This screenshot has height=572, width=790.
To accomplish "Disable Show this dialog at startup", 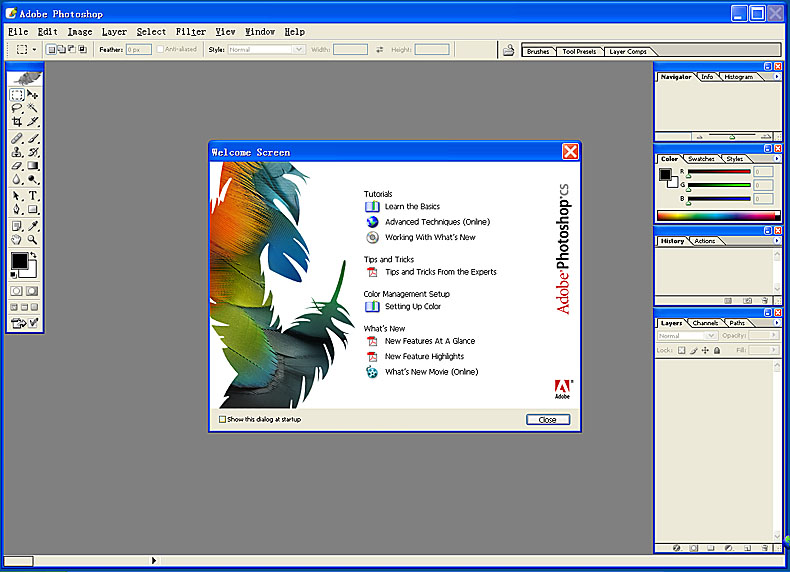I will coord(223,419).
